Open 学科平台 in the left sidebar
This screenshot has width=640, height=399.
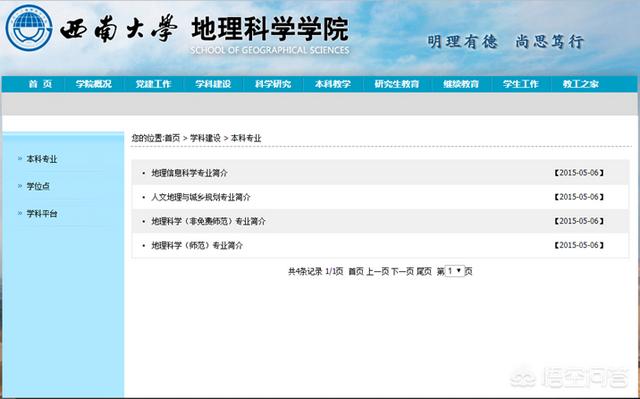[x=42, y=214]
